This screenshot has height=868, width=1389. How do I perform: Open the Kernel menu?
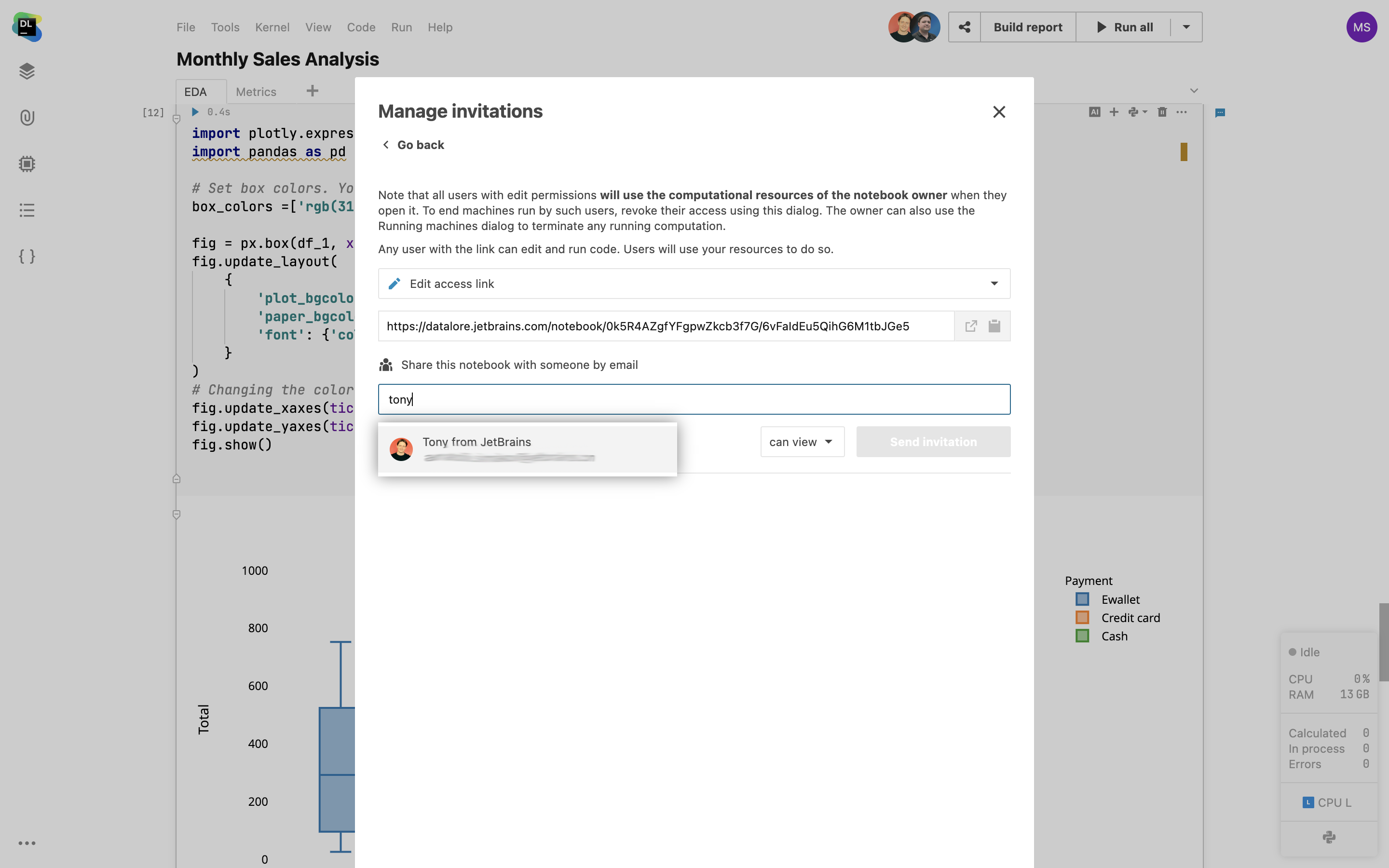(272, 27)
